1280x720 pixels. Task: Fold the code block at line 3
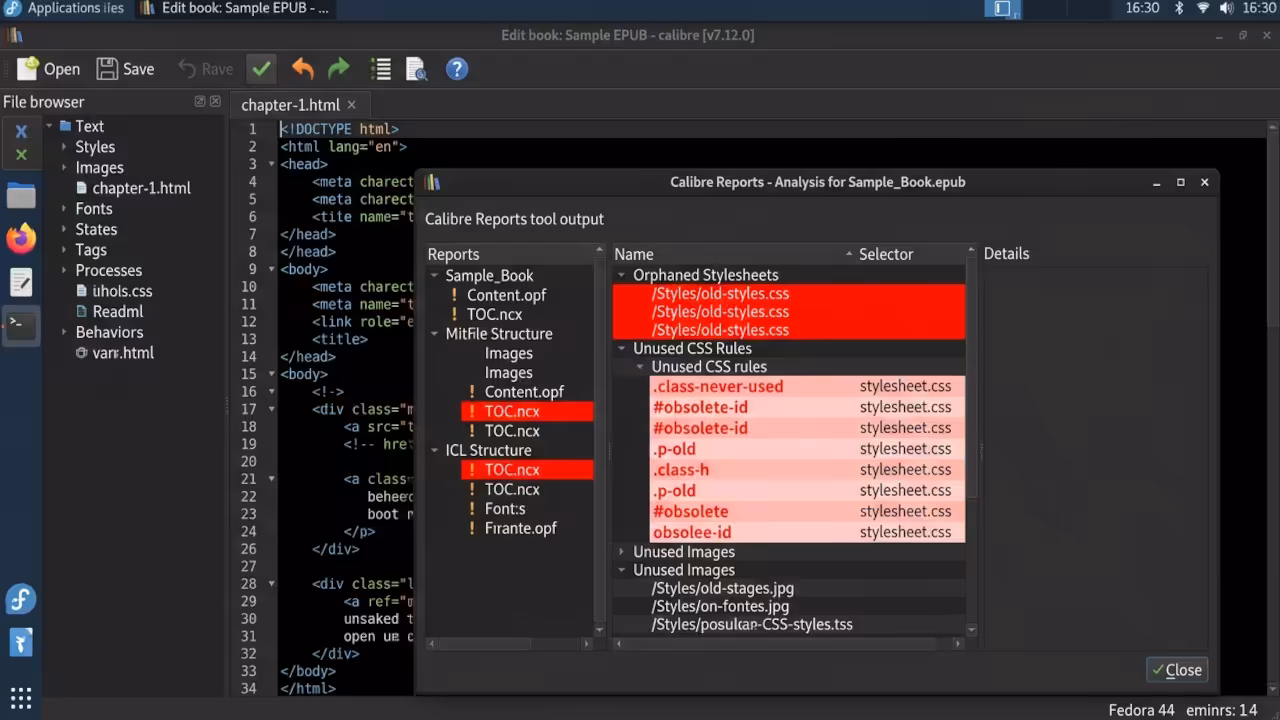coord(271,164)
